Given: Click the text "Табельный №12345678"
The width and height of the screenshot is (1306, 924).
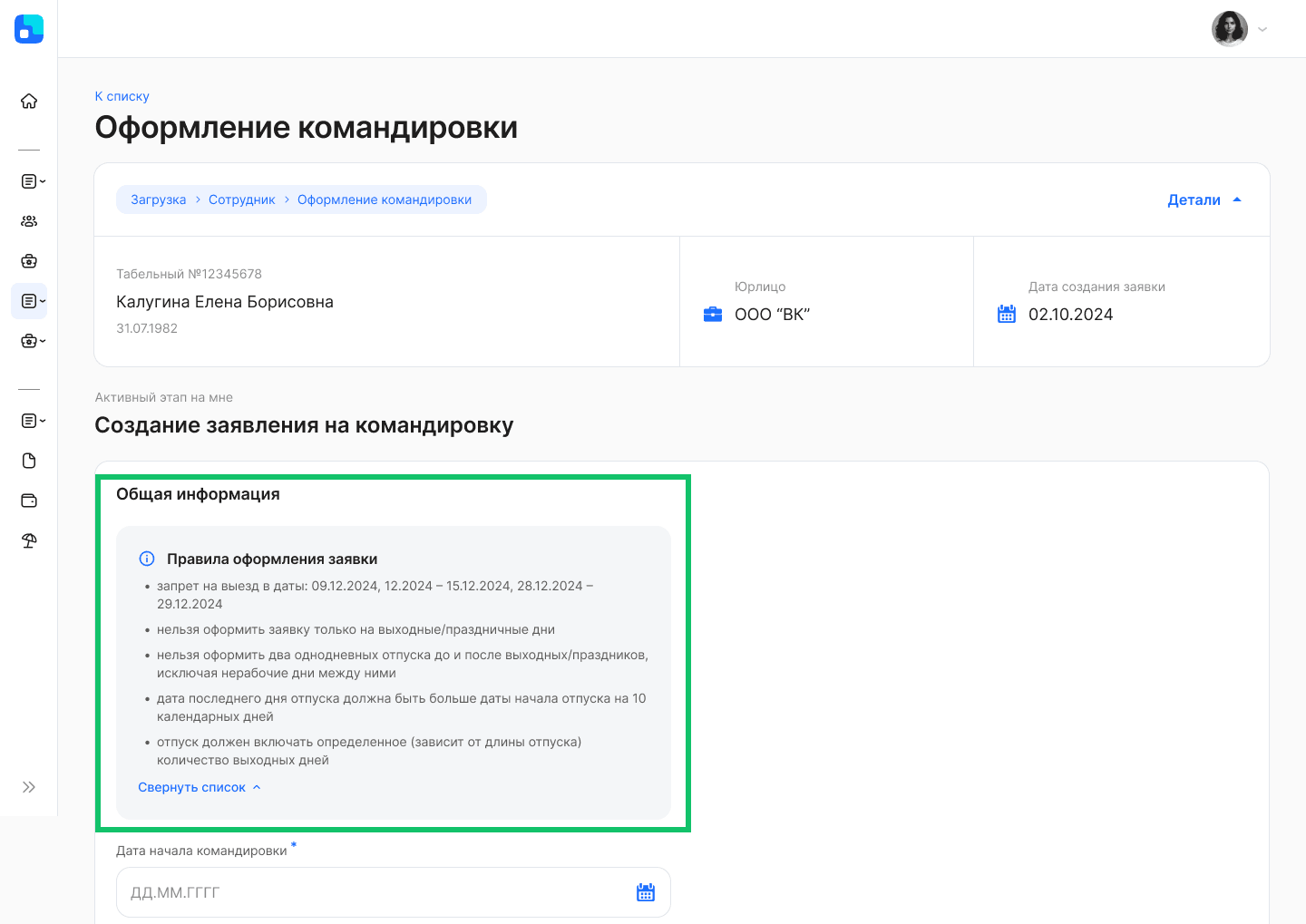Looking at the screenshot, I should coord(189,274).
